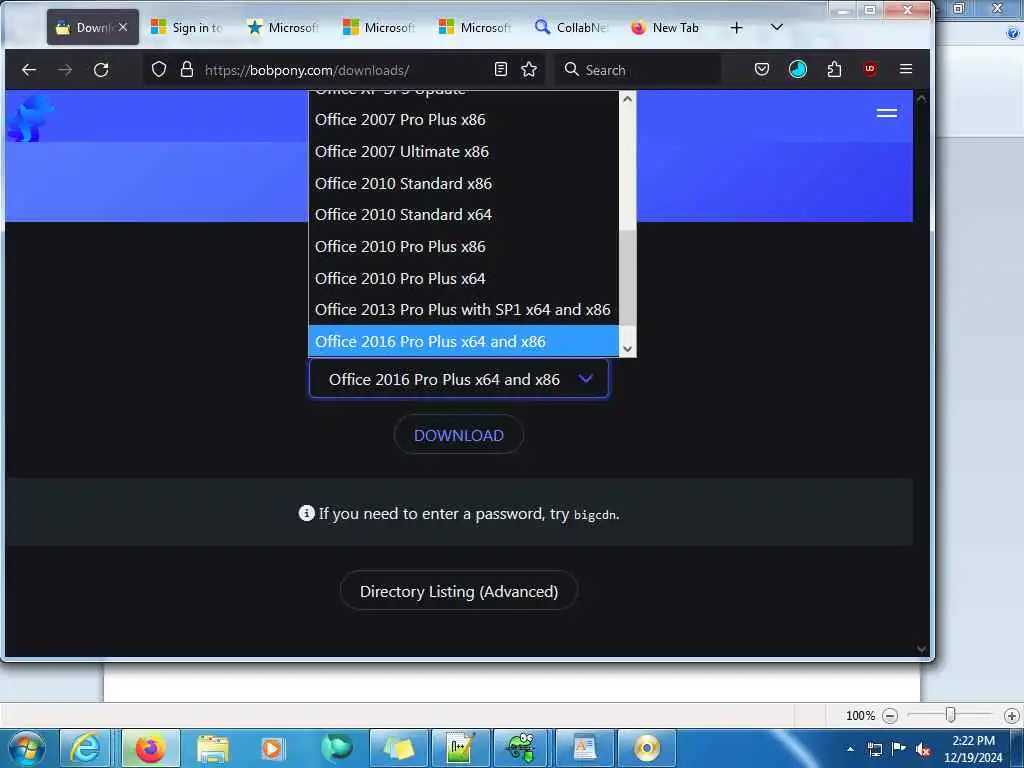
Task: Toggle reader view icon
Action: (501, 70)
